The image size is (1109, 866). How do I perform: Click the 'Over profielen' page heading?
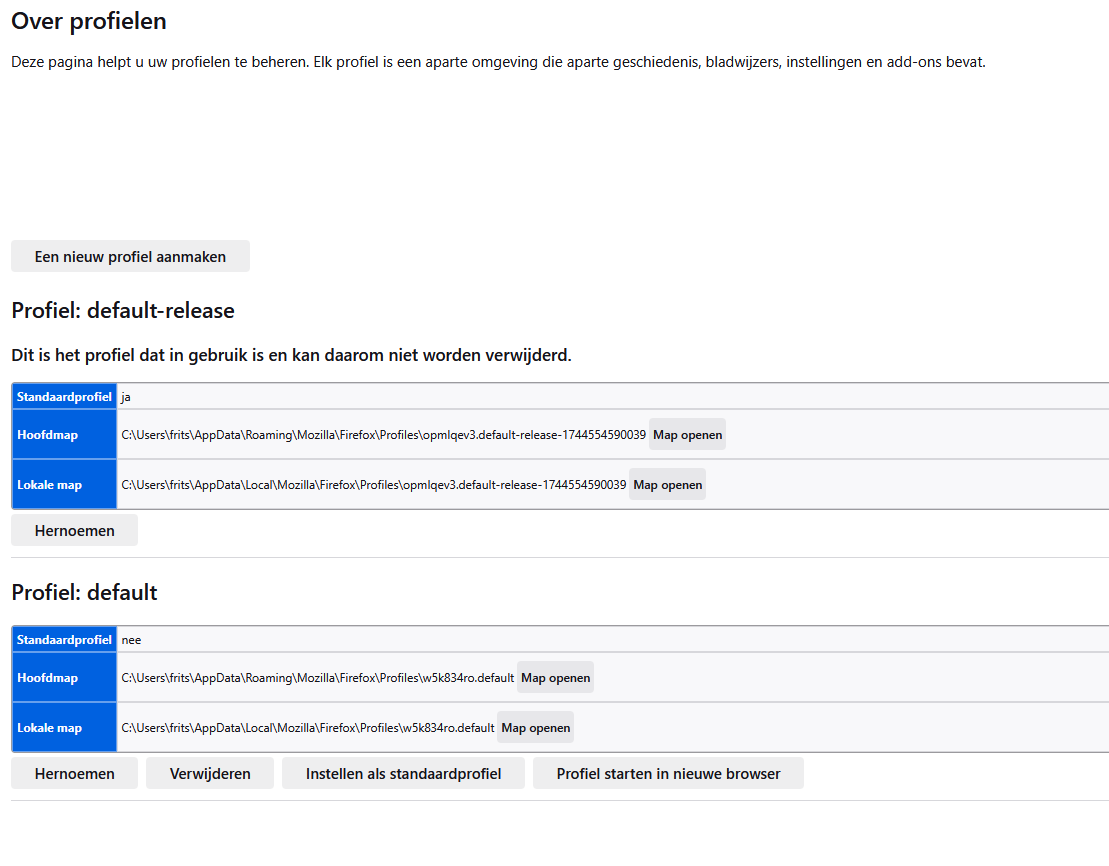pyautogui.click(x=89, y=21)
